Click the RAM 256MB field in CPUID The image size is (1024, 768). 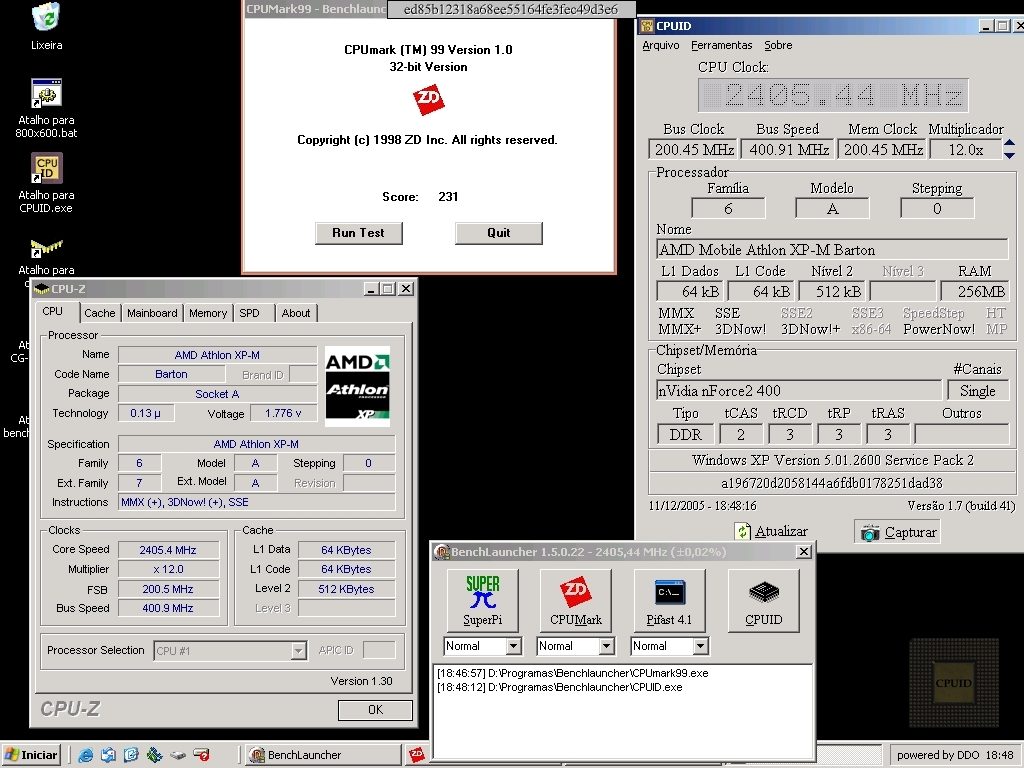click(973, 291)
